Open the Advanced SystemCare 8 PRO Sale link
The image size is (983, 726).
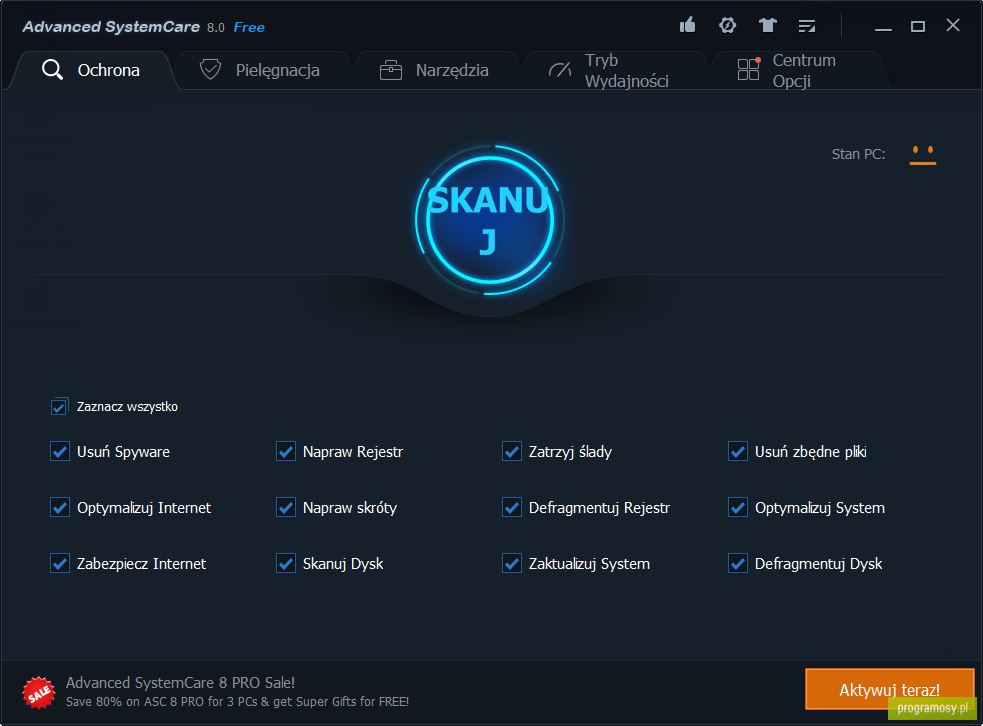click(181, 683)
